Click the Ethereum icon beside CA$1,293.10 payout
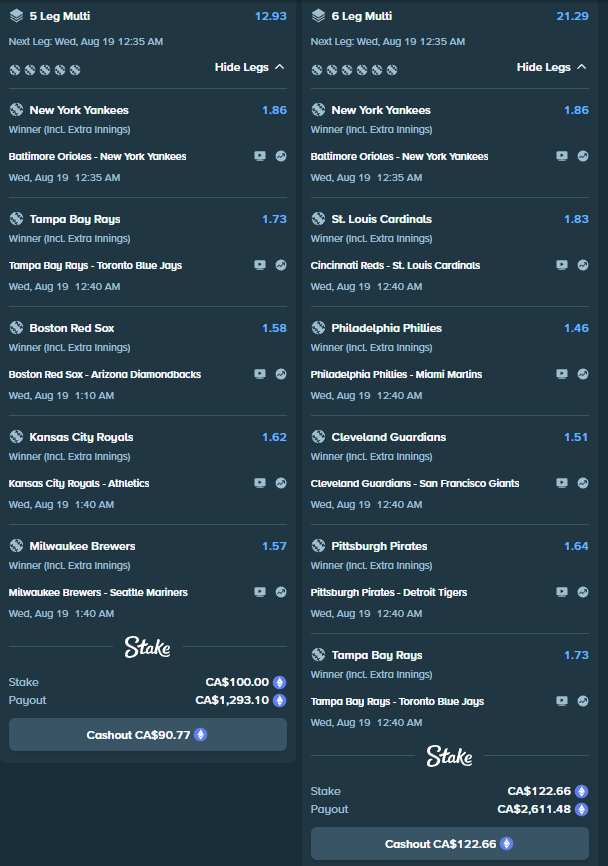Screen dimensions: 608x866 (x=280, y=700)
